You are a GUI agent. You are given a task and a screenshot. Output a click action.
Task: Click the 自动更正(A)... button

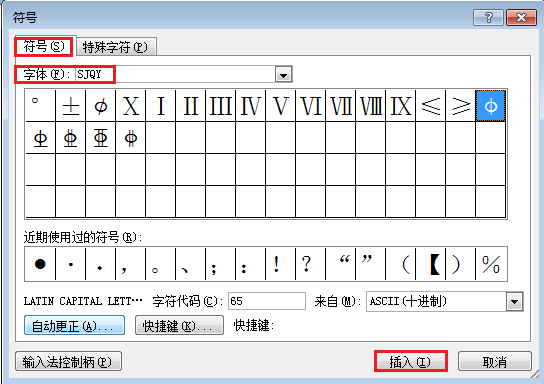(74, 325)
